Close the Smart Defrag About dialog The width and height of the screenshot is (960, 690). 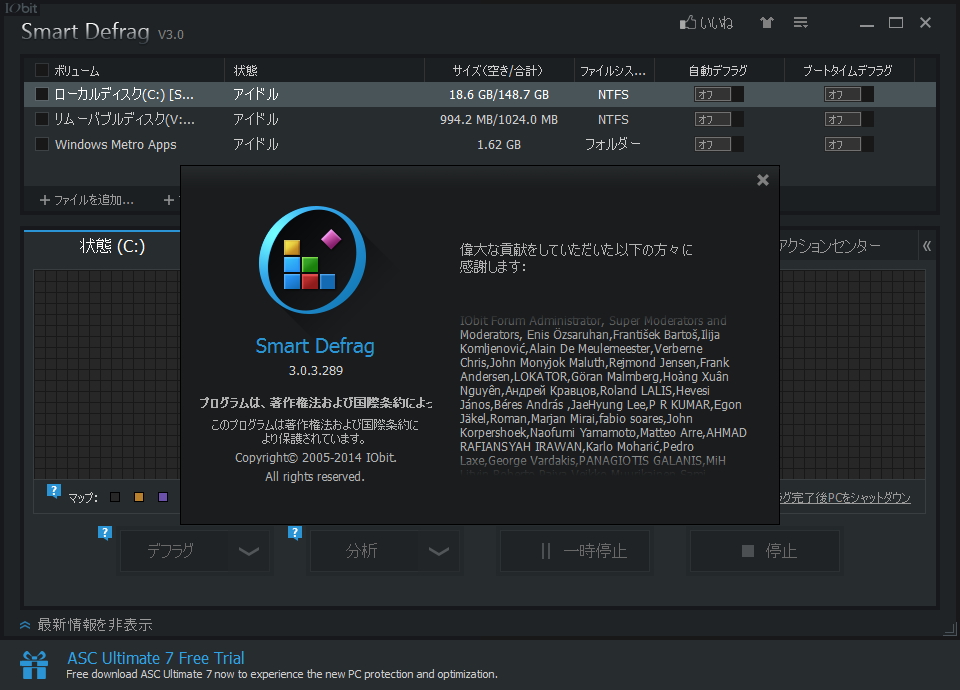coord(763,180)
